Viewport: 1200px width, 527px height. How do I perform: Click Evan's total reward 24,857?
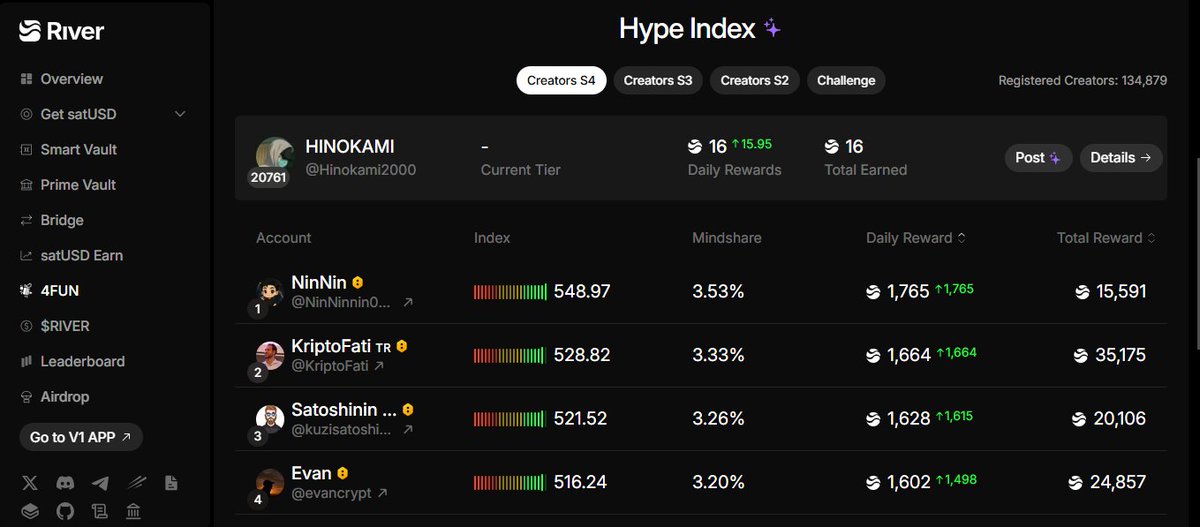click(1118, 482)
